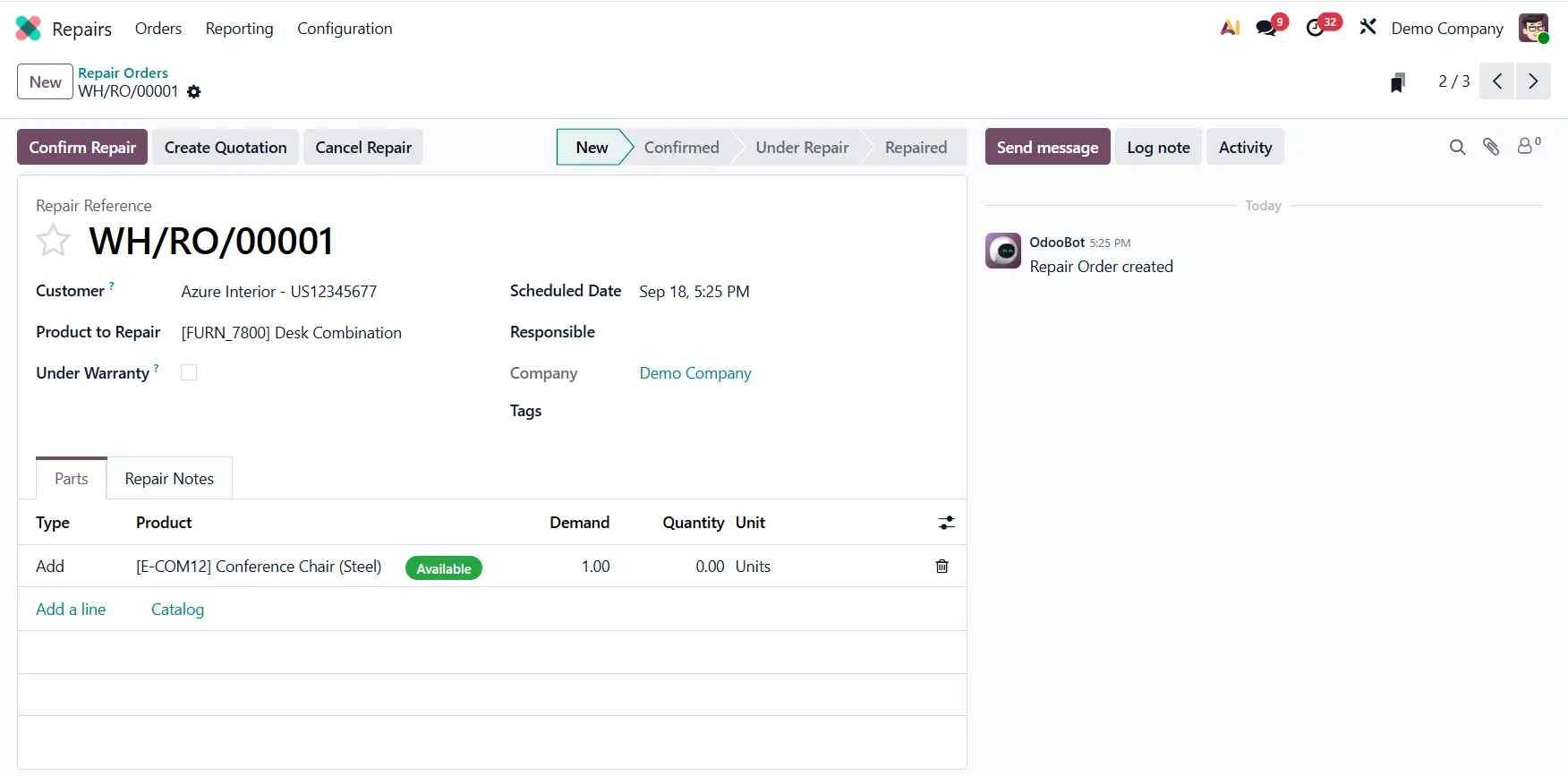Switch to the Repair Notes tab
The height and width of the screenshot is (776, 1568).
(x=169, y=479)
